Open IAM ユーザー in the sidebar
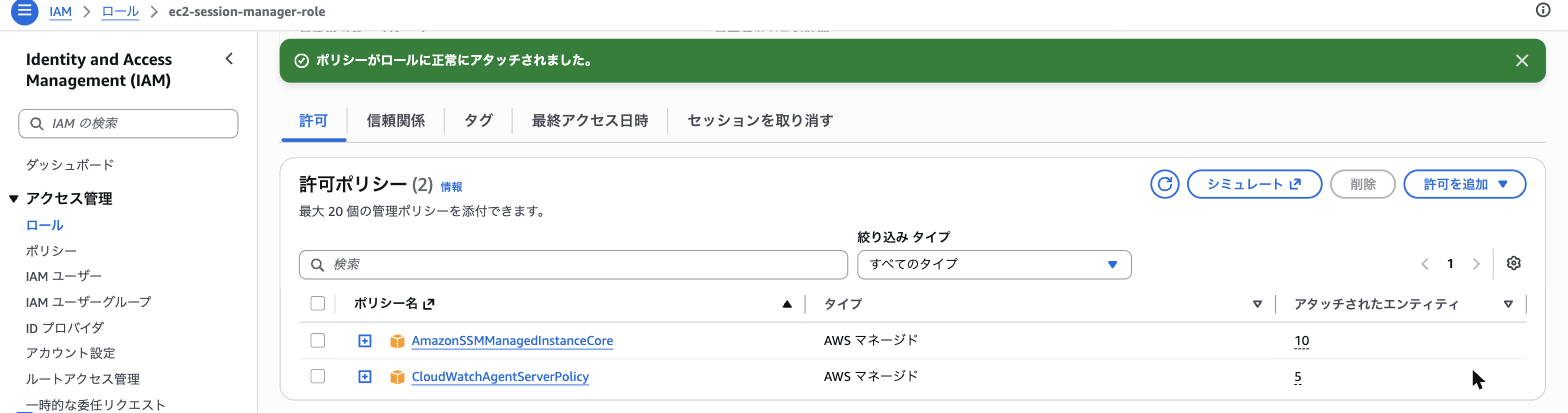Image resolution: width=1568 pixels, height=413 pixels. [x=64, y=276]
